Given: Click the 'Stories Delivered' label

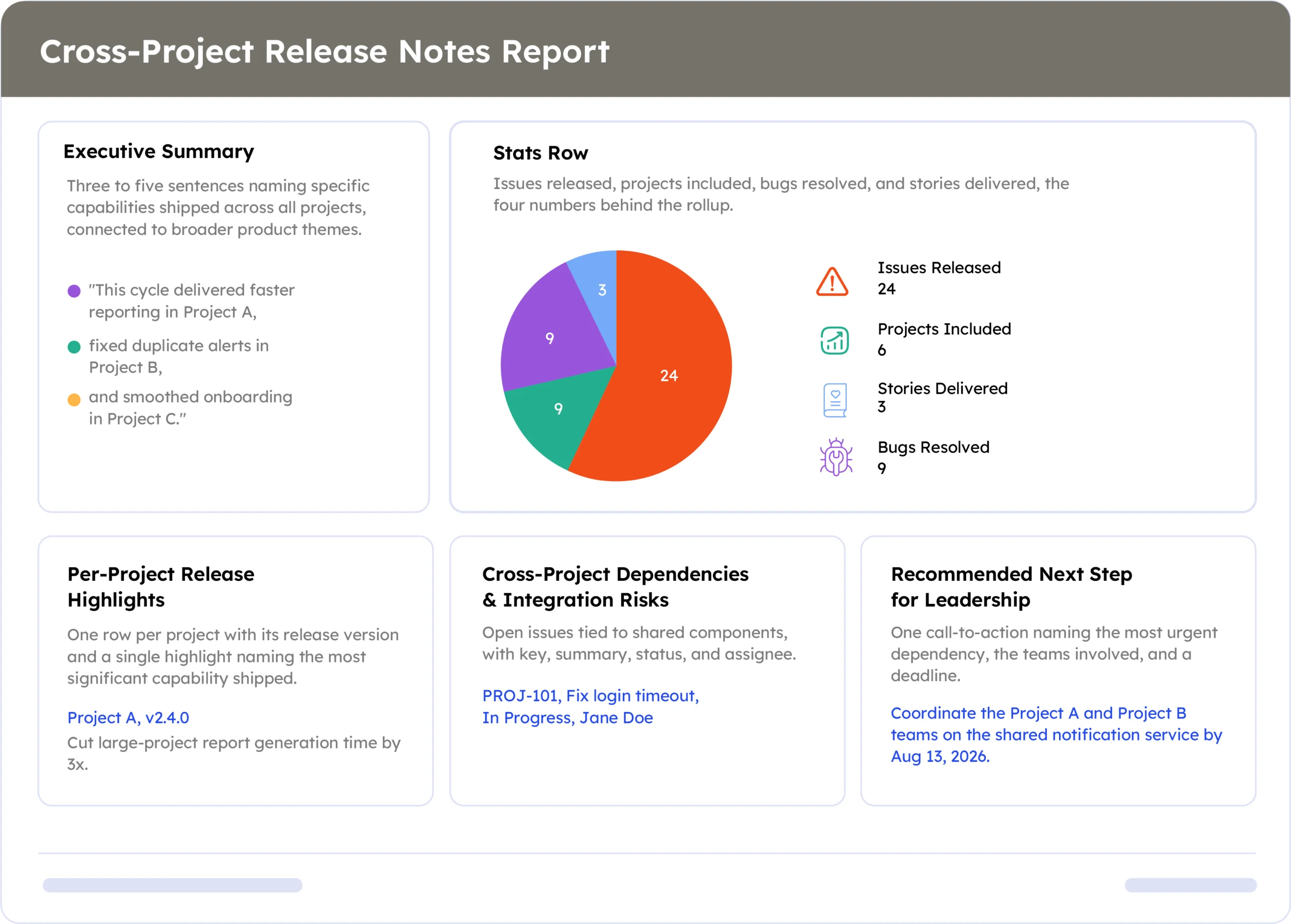Looking at the screenshot, I should pos(943,388).
